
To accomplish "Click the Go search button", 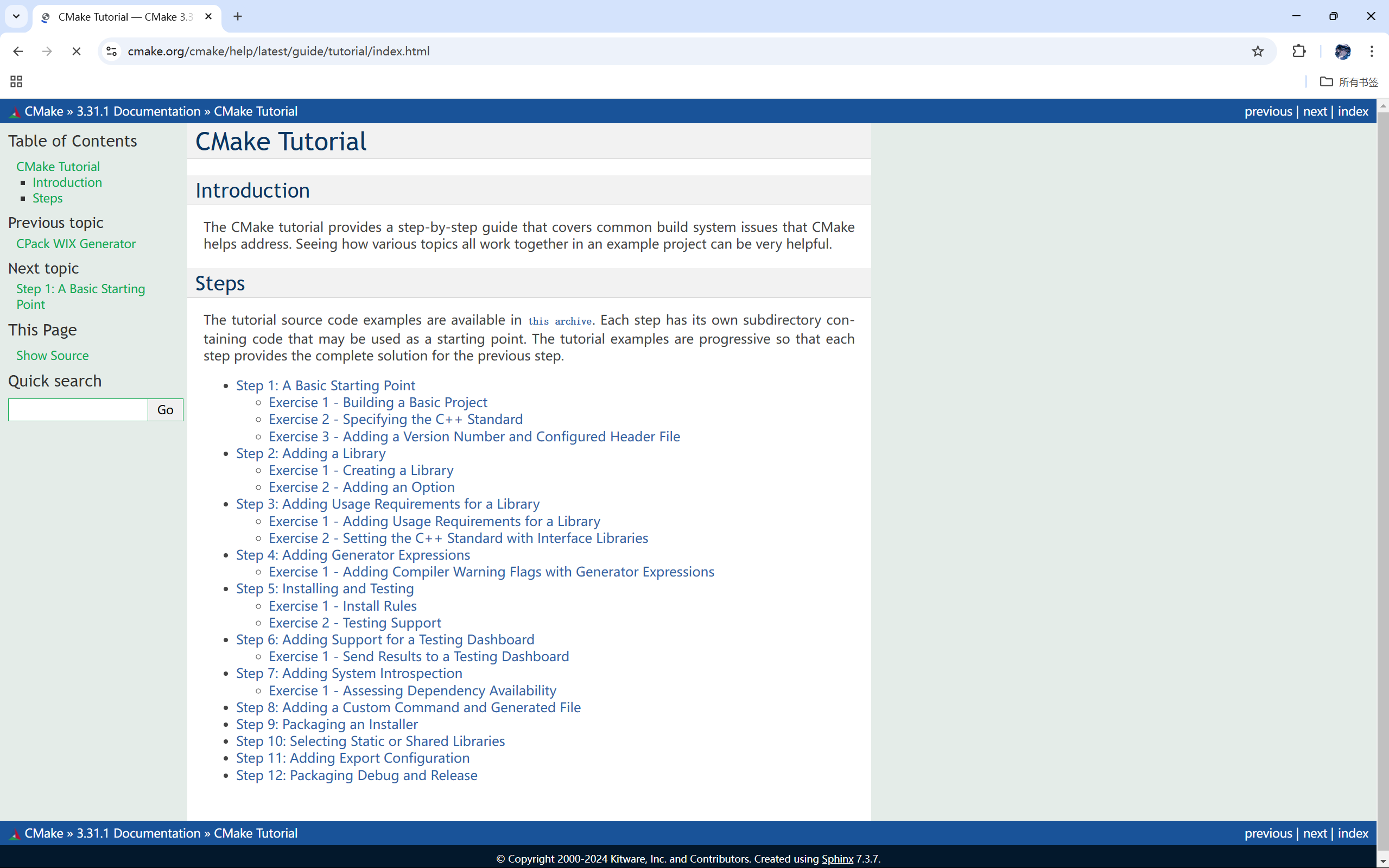I will tap(166, 410).
